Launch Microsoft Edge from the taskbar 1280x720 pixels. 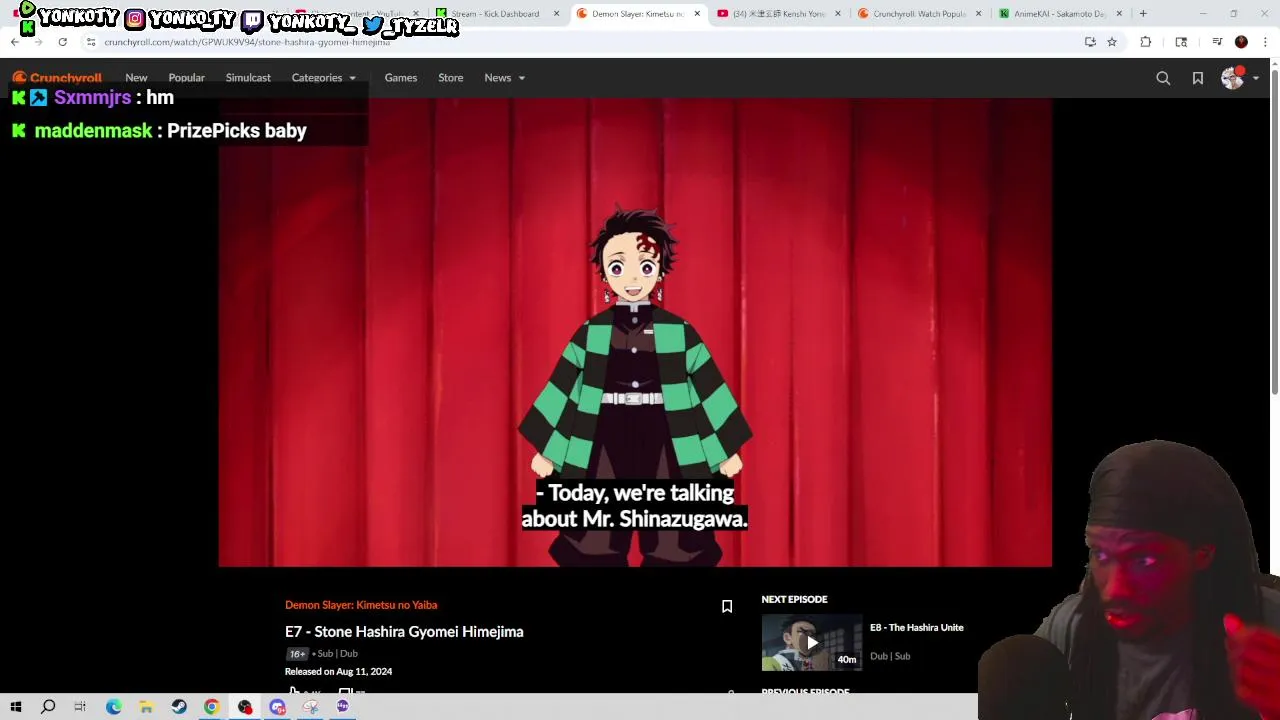tap(113, 707)
